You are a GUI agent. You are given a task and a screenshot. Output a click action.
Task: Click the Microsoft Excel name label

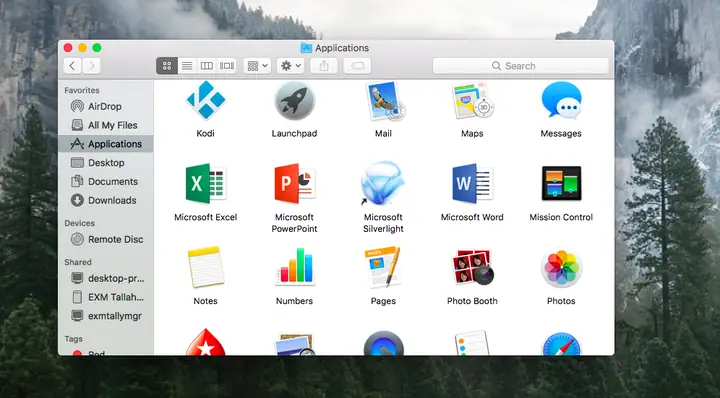(205, 217)
